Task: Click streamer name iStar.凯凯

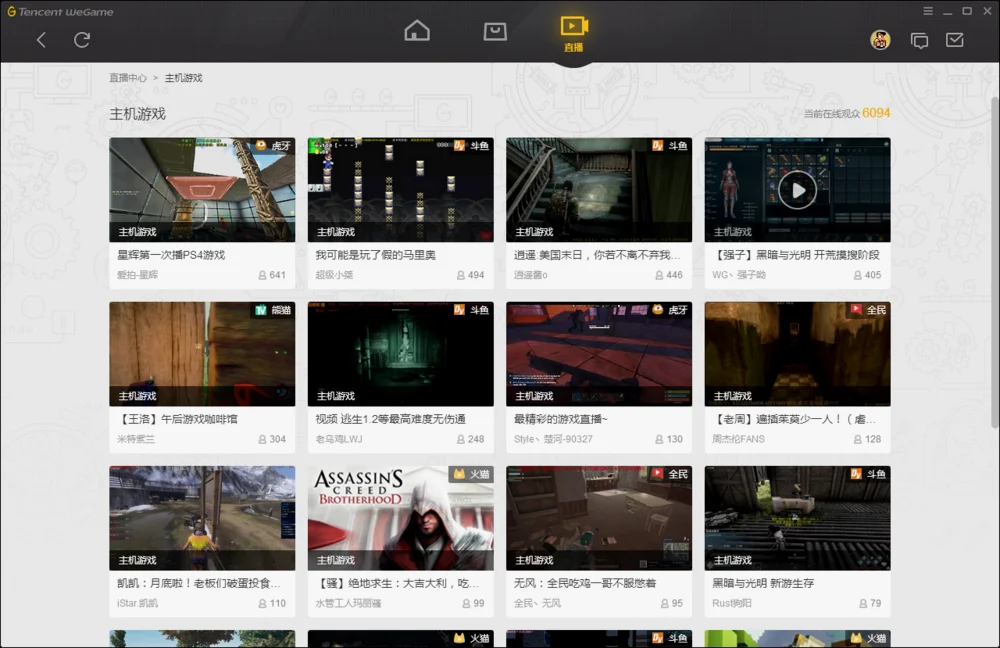Action: (x=137, y=603)
